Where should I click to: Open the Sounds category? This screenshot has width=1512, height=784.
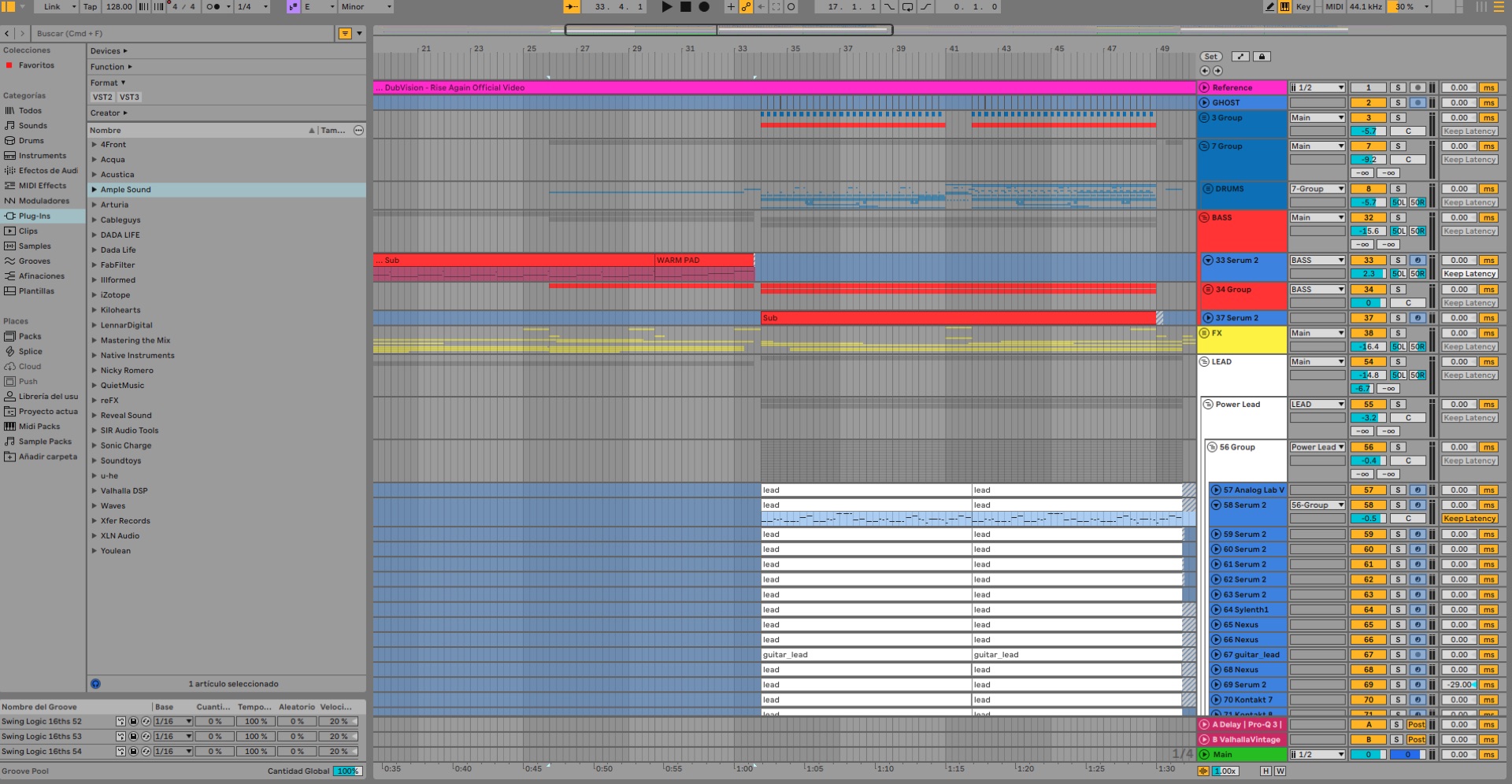(x=32, y=126)
